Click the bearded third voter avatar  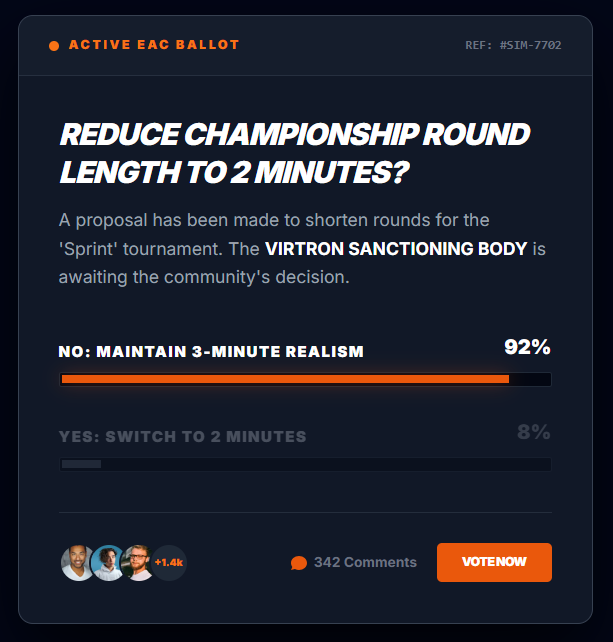pos(137,563)
